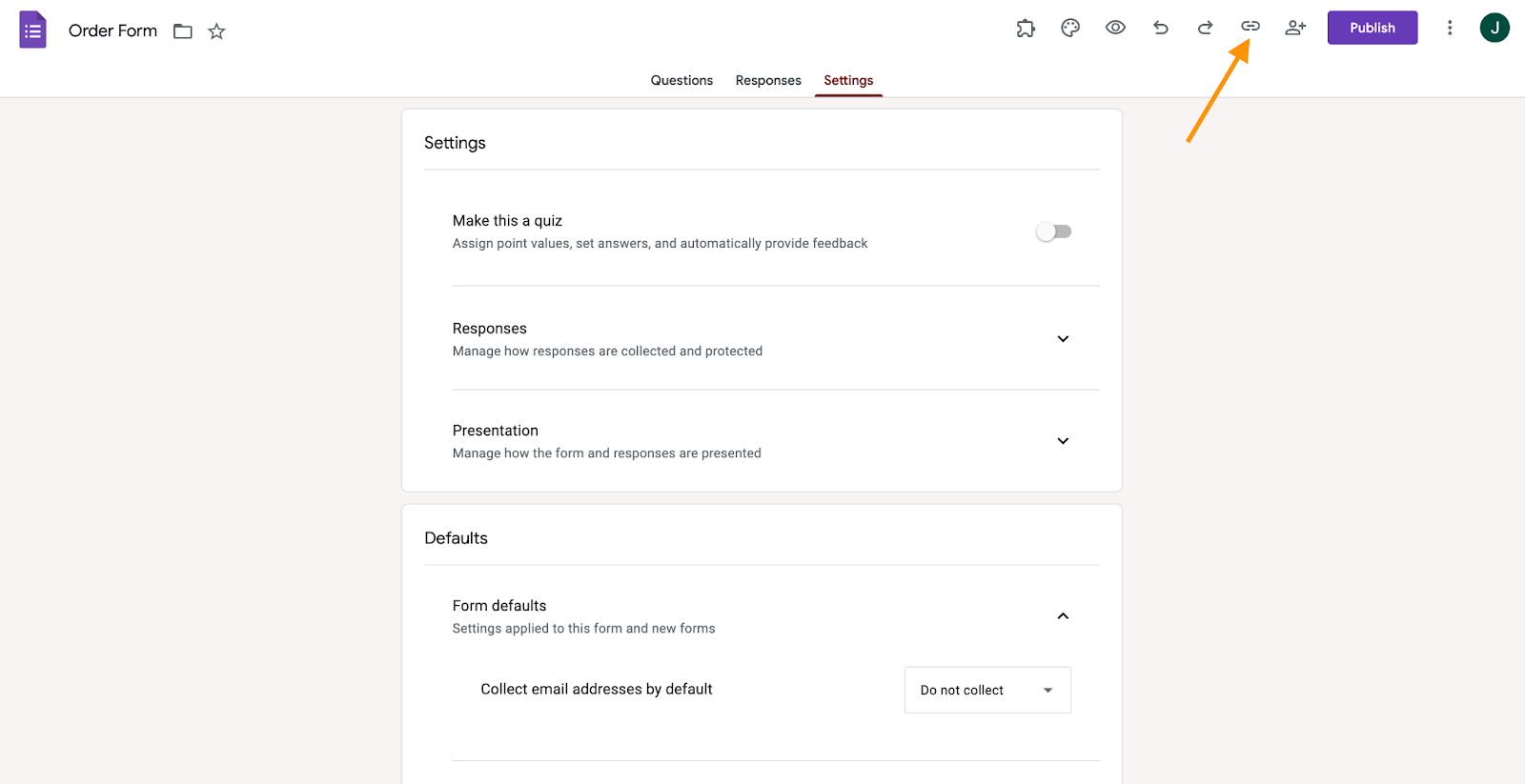Preview the form with eye icon

click(1115, 28)
